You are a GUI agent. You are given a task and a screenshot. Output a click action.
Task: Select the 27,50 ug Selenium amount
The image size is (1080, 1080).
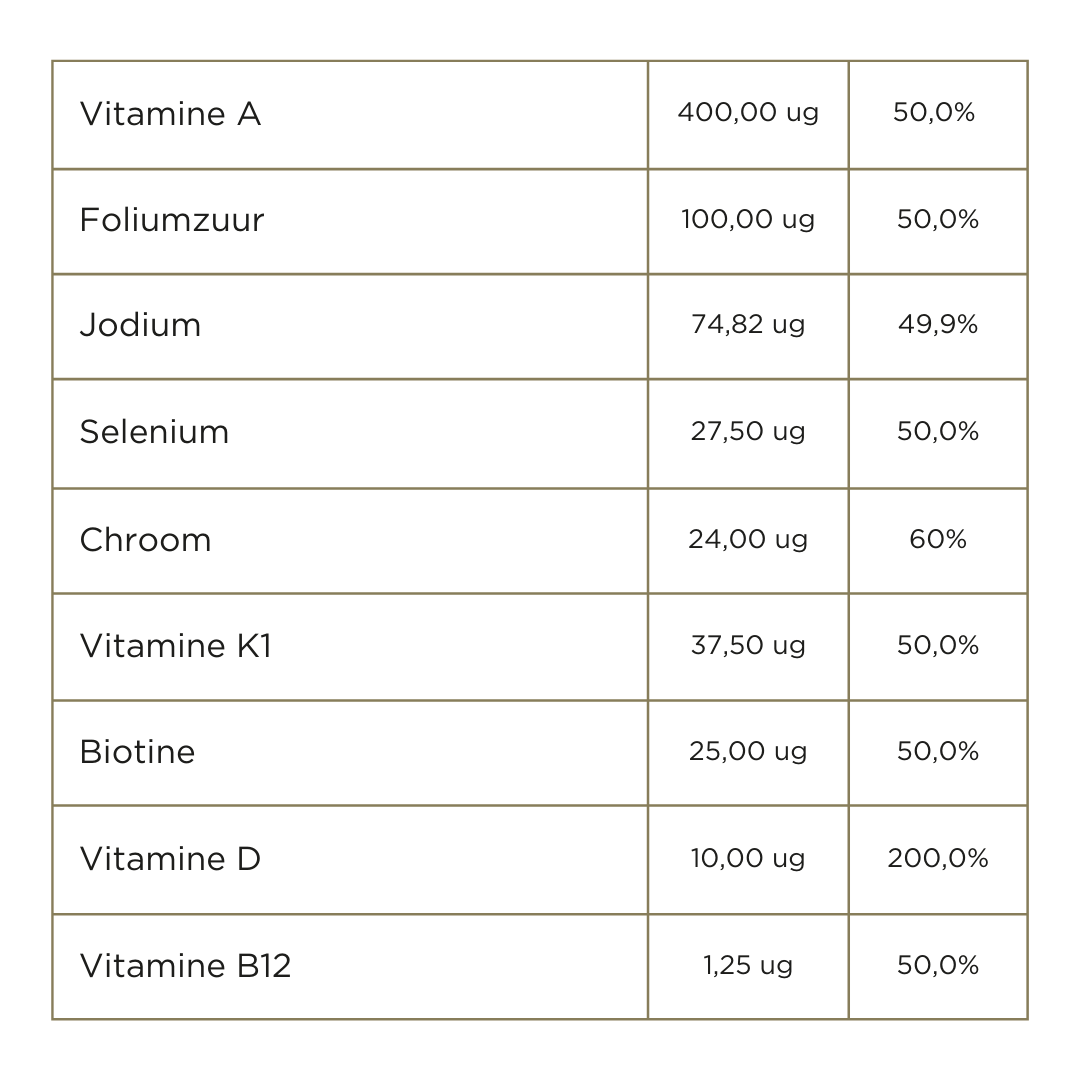coord(748,431)
